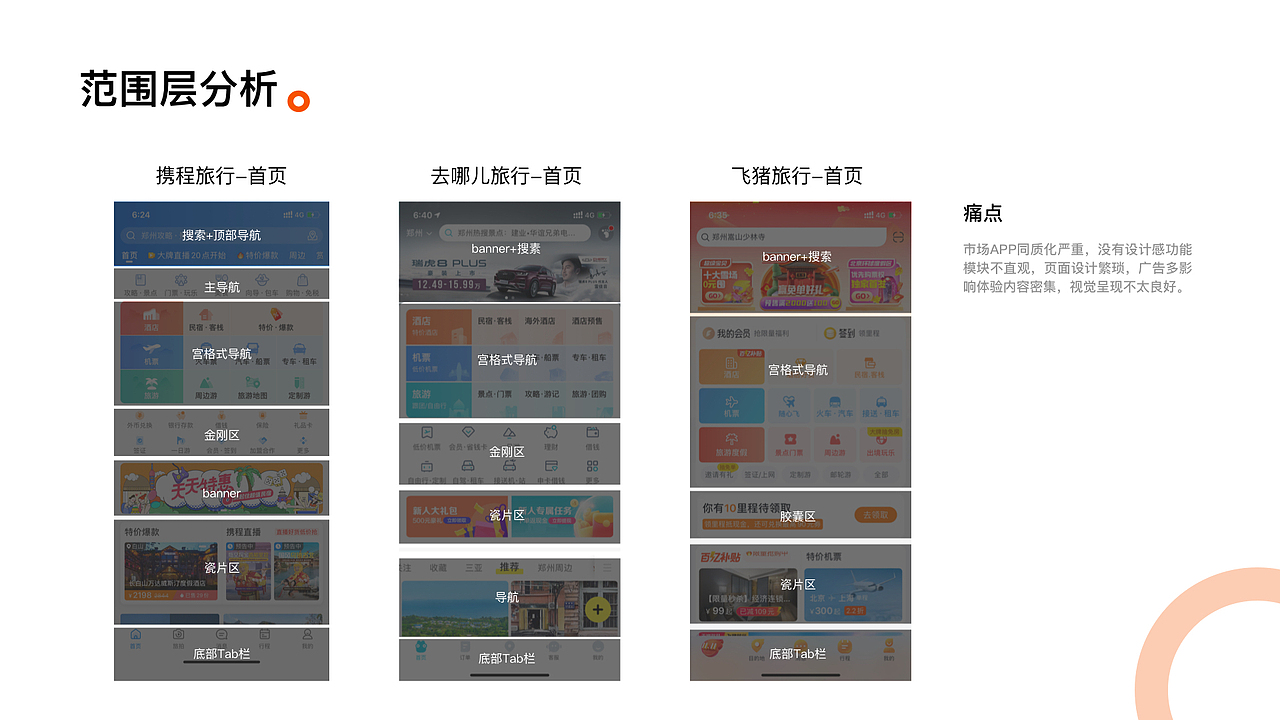Image resolution: width=1280 pixels, height=720 pixels.
Task: Open Fliggy 特价机票 airplane card
Action: click(853, 595)
